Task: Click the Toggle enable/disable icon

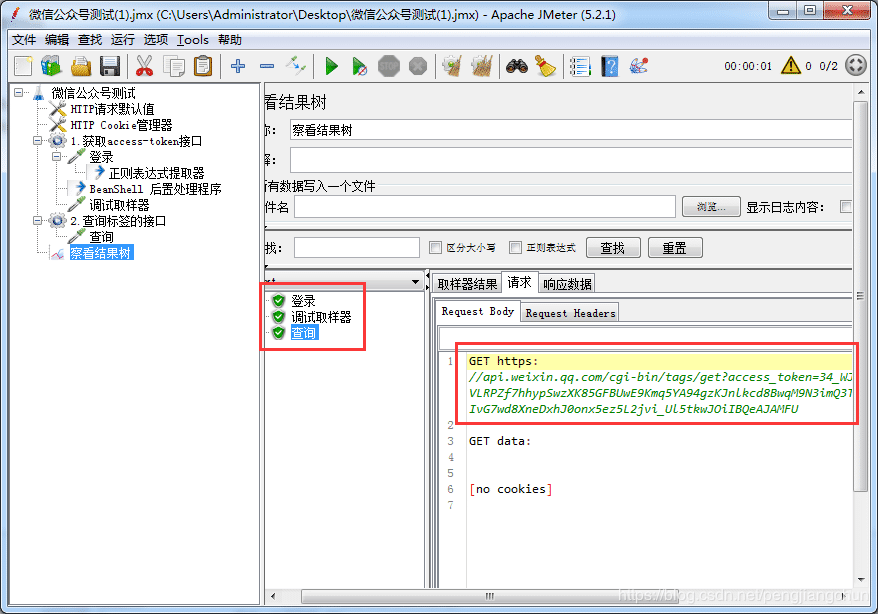Action: 296,66
